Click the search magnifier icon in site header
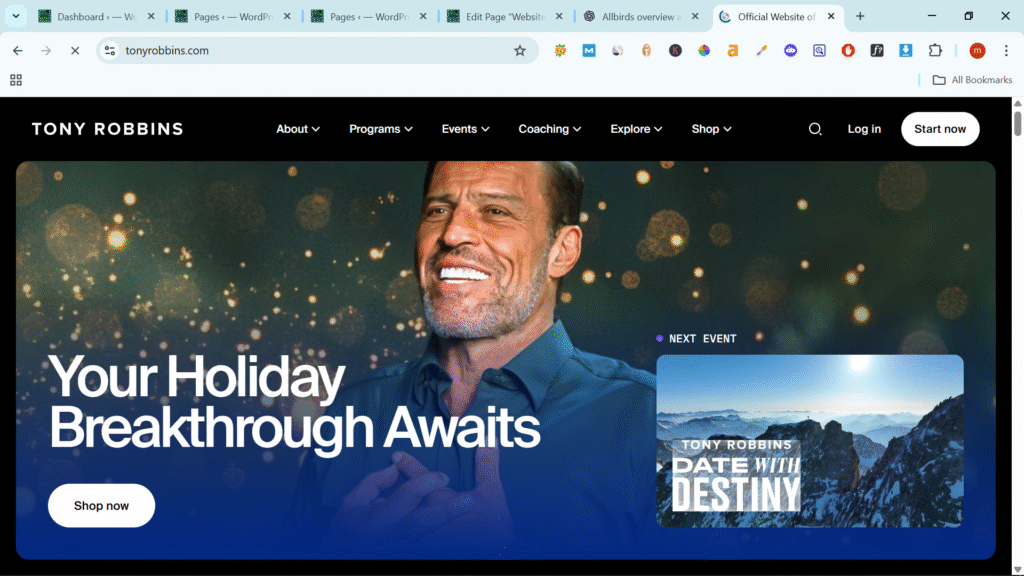 pyautogui.click(x=815, y=129)
